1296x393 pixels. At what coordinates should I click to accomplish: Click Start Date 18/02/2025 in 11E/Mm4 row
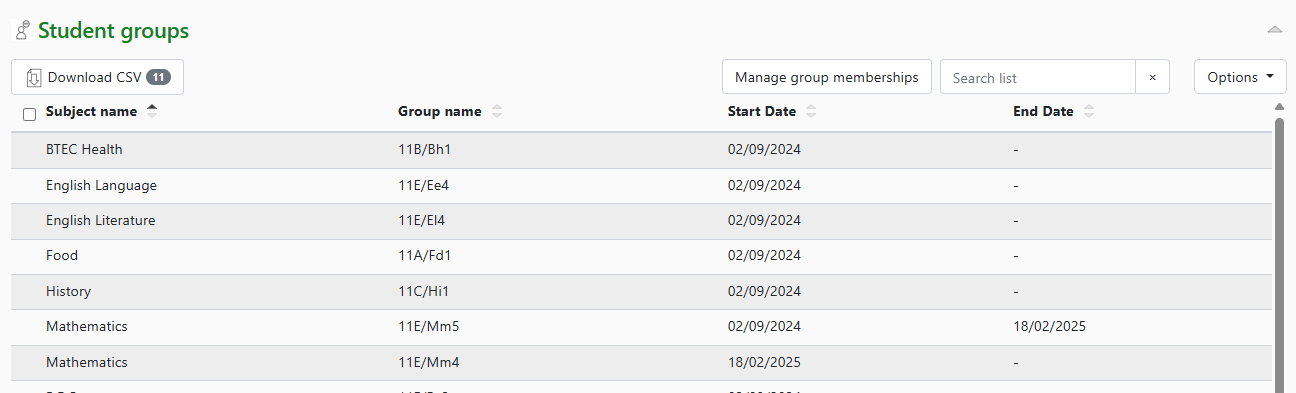point(764,362)
